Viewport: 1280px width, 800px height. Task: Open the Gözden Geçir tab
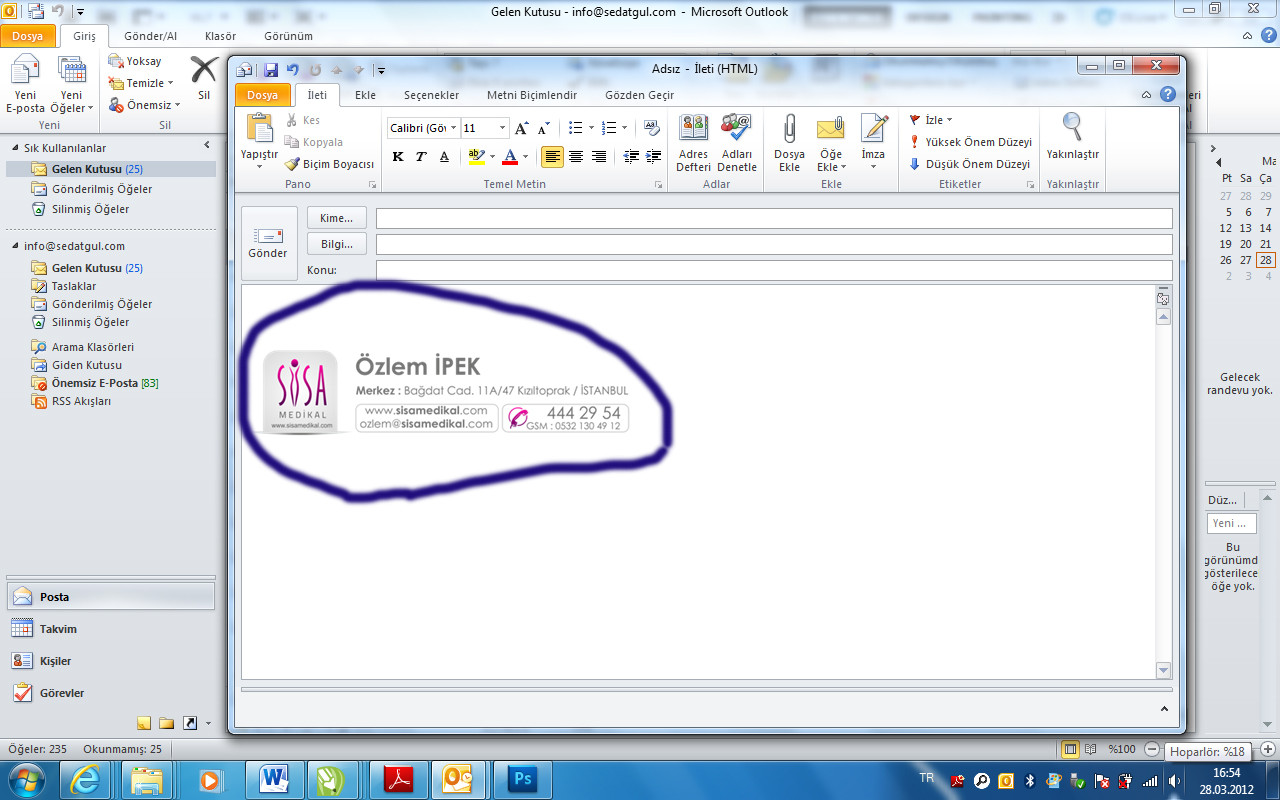pyautogui.click(x=639, y=95)
